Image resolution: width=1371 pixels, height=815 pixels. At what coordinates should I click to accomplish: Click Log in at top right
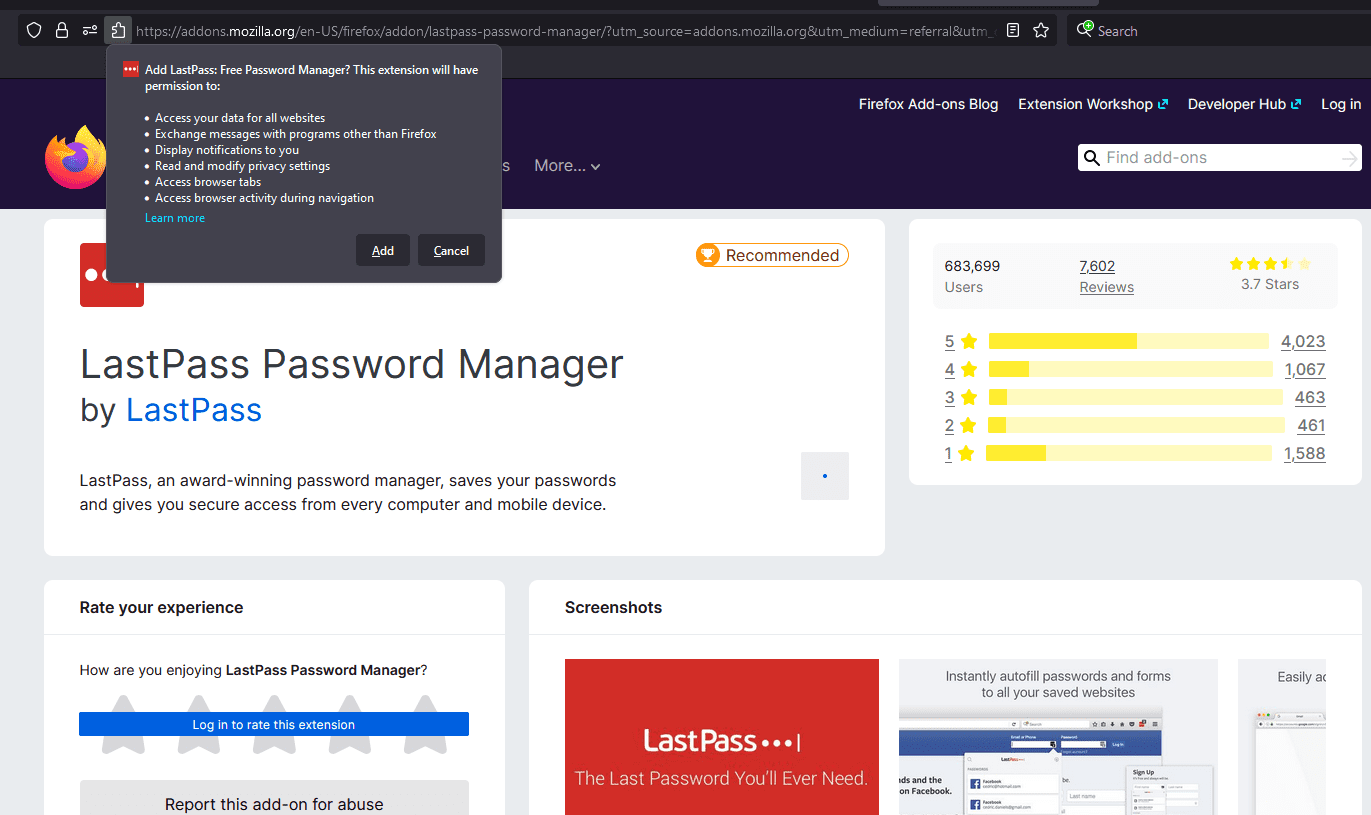tap(1341, 104)
